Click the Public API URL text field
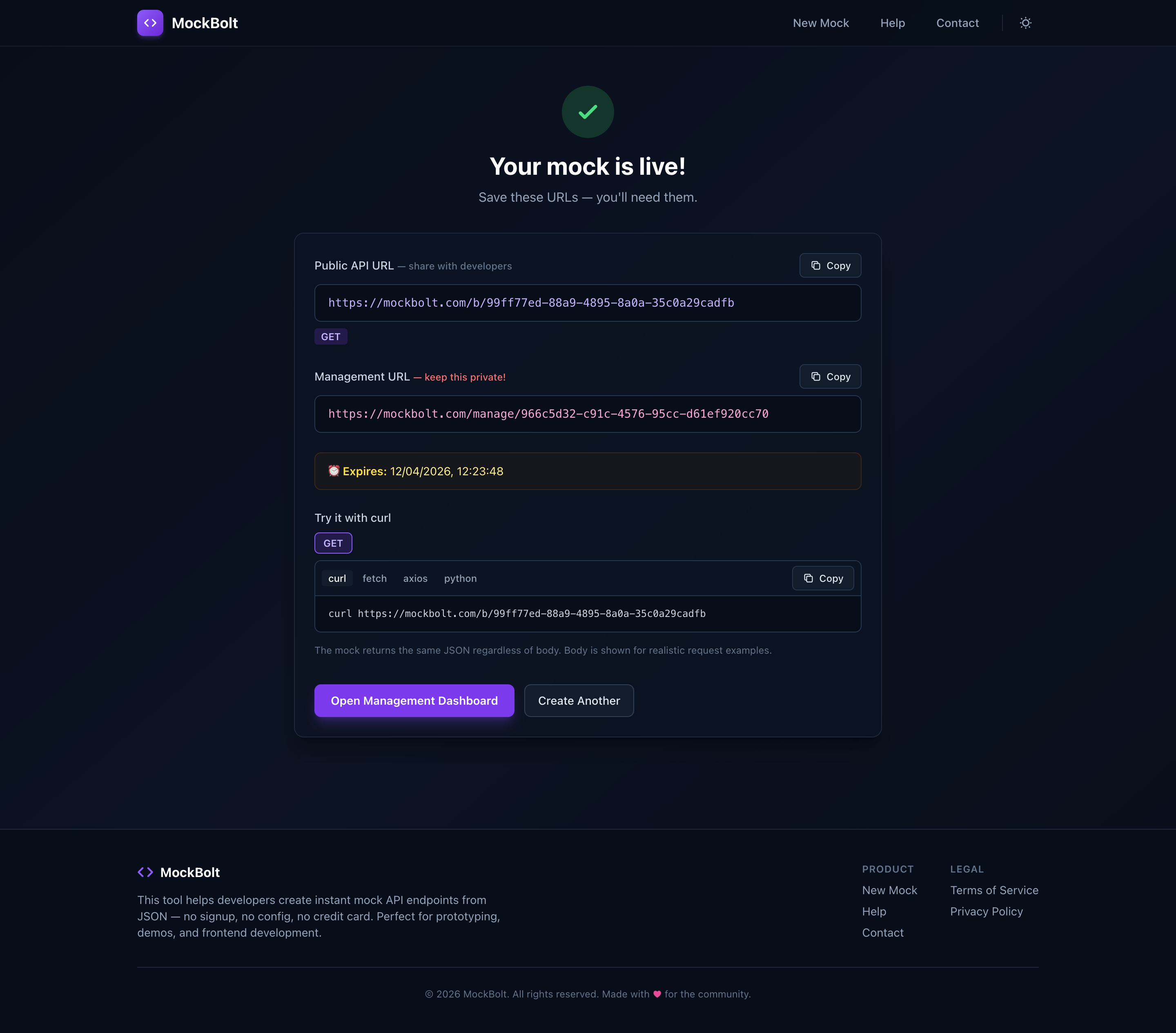 pos(588,303)
